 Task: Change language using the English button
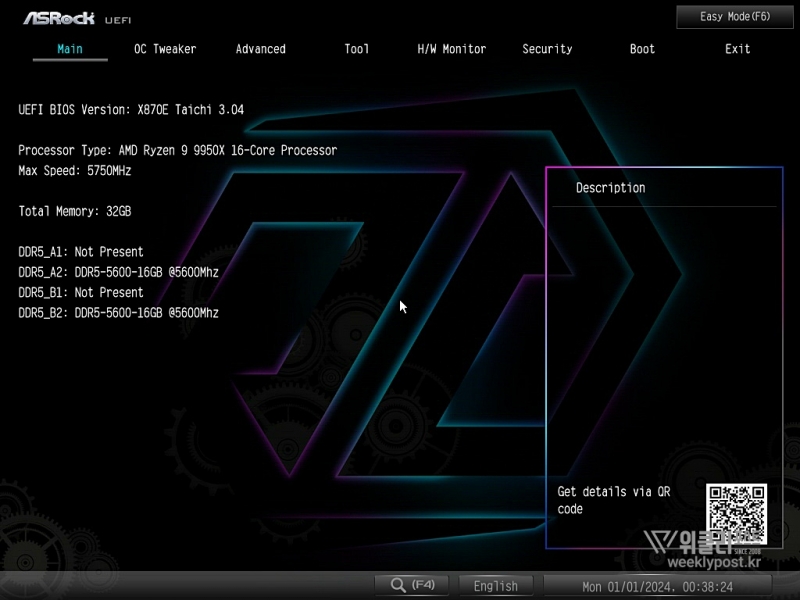(496, 586)
